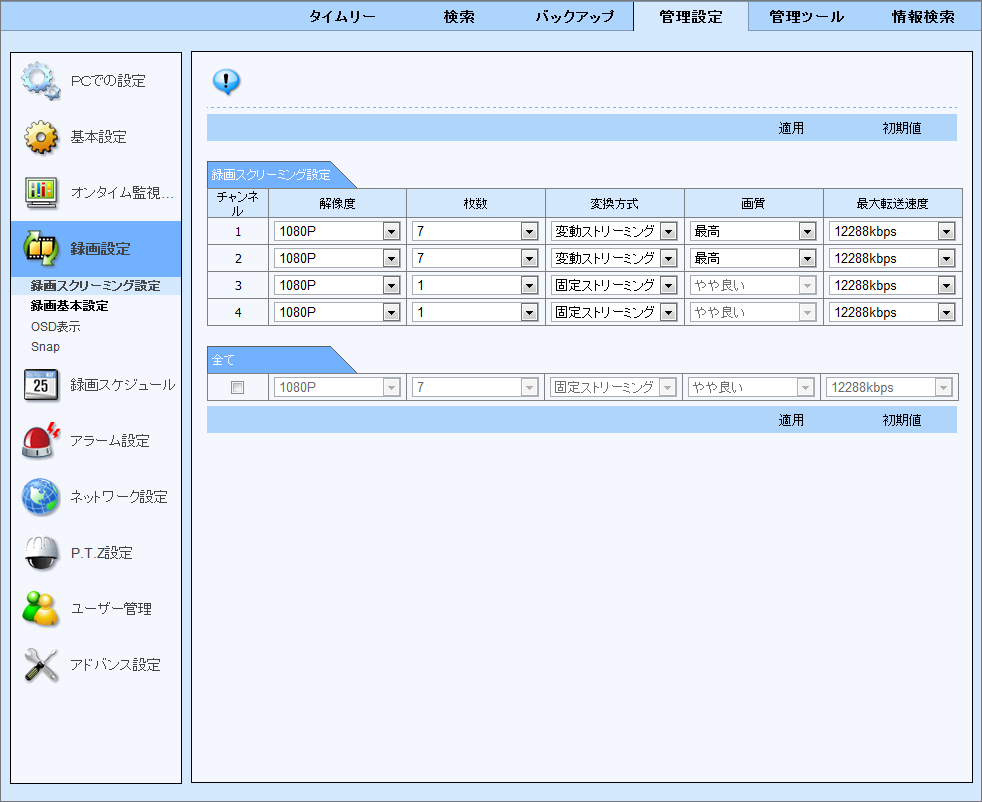
Task: Open channel 4 最大転送速度 dropdown
Action: (x=944, y=311)
